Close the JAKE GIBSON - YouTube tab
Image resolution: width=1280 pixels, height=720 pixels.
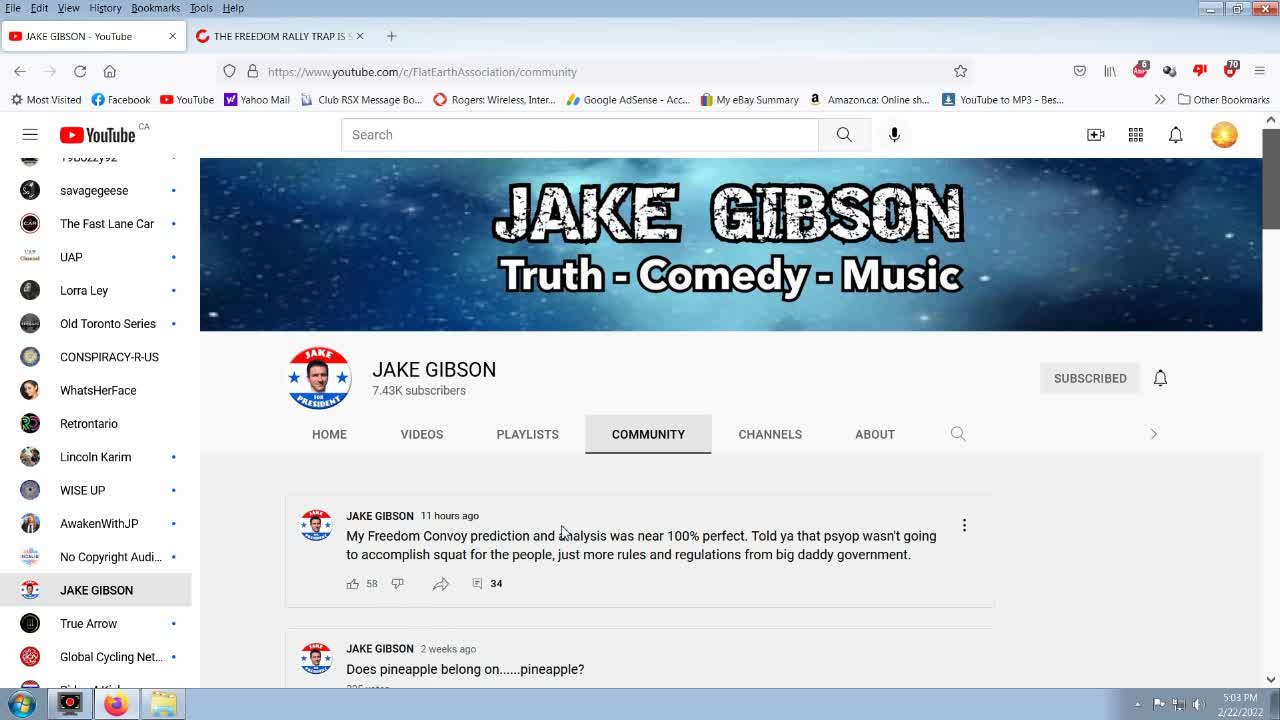[172, 36]
